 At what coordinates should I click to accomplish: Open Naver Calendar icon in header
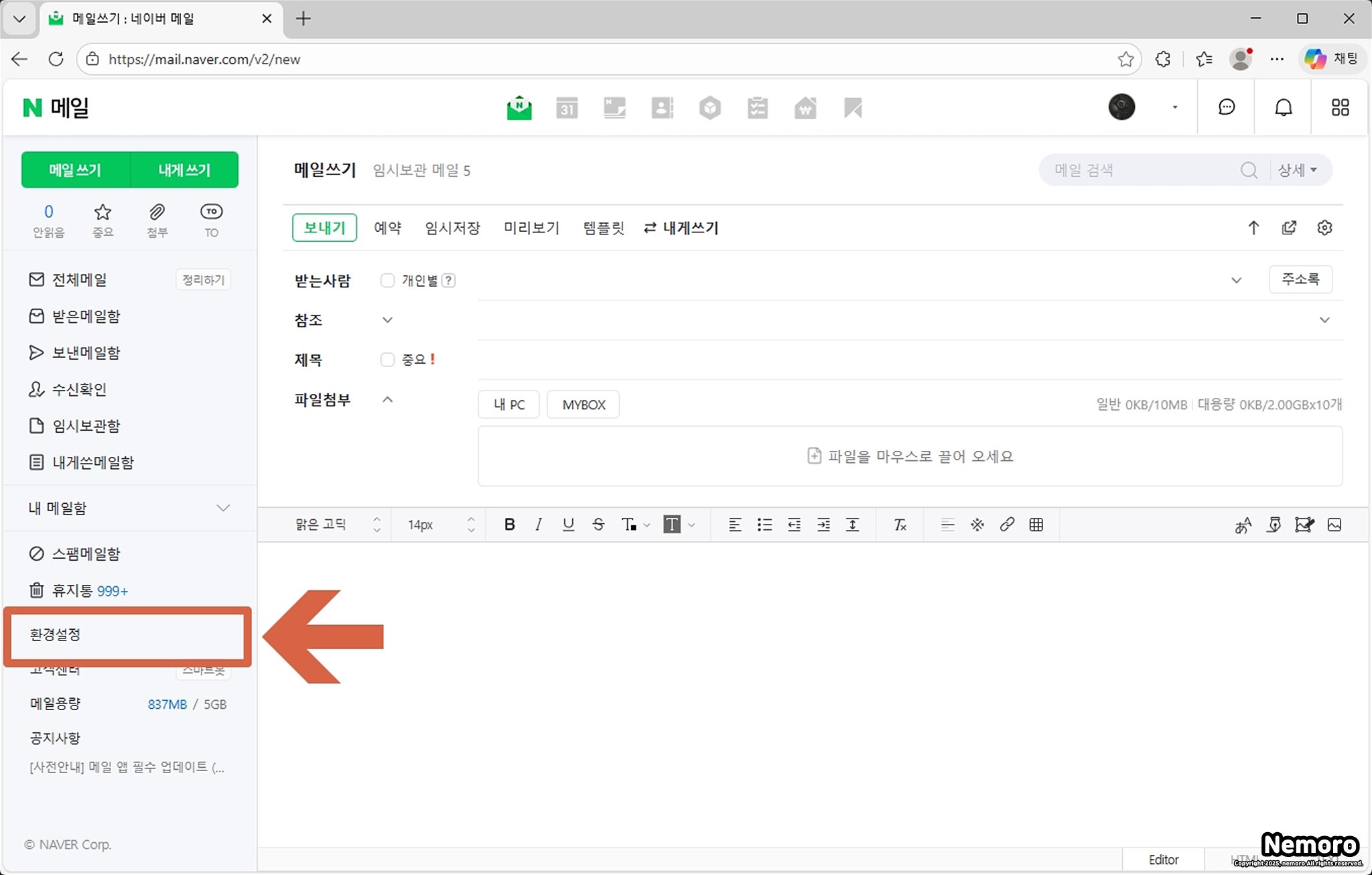(x=567, y=108)
